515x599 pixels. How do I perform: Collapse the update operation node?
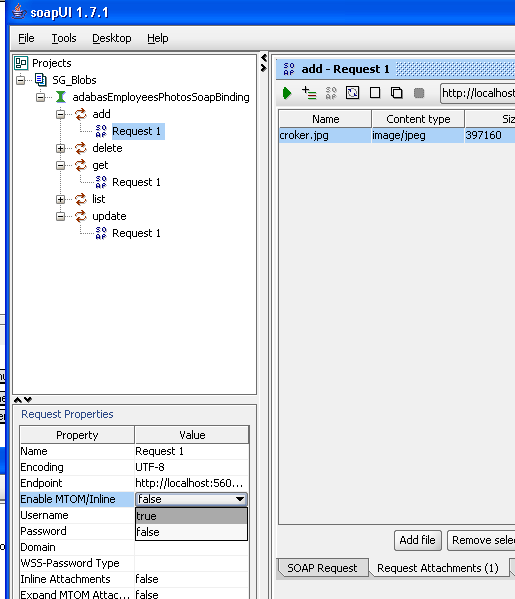point(60,217)
